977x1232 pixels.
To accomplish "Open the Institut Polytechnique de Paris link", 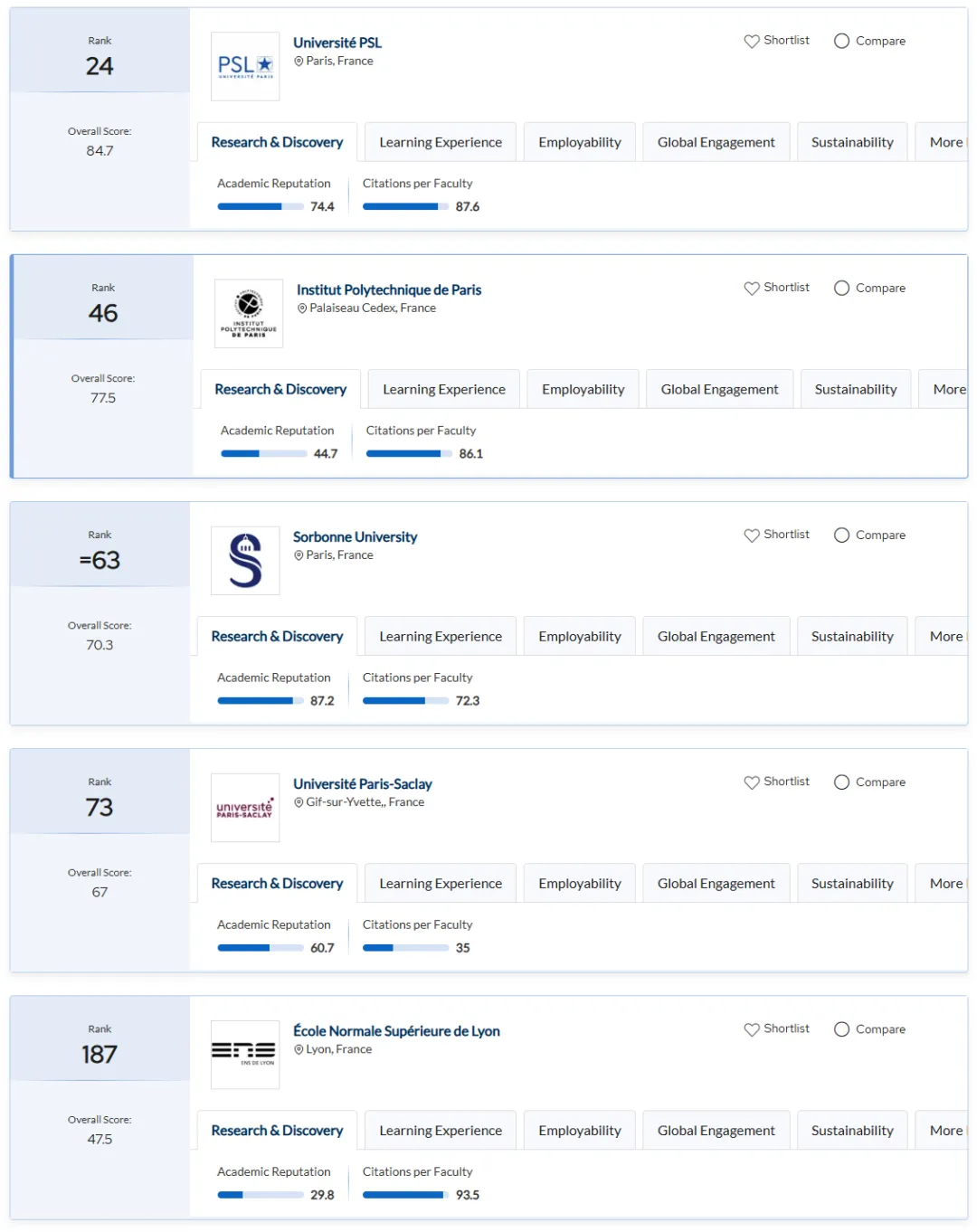I will click(389, 289).
